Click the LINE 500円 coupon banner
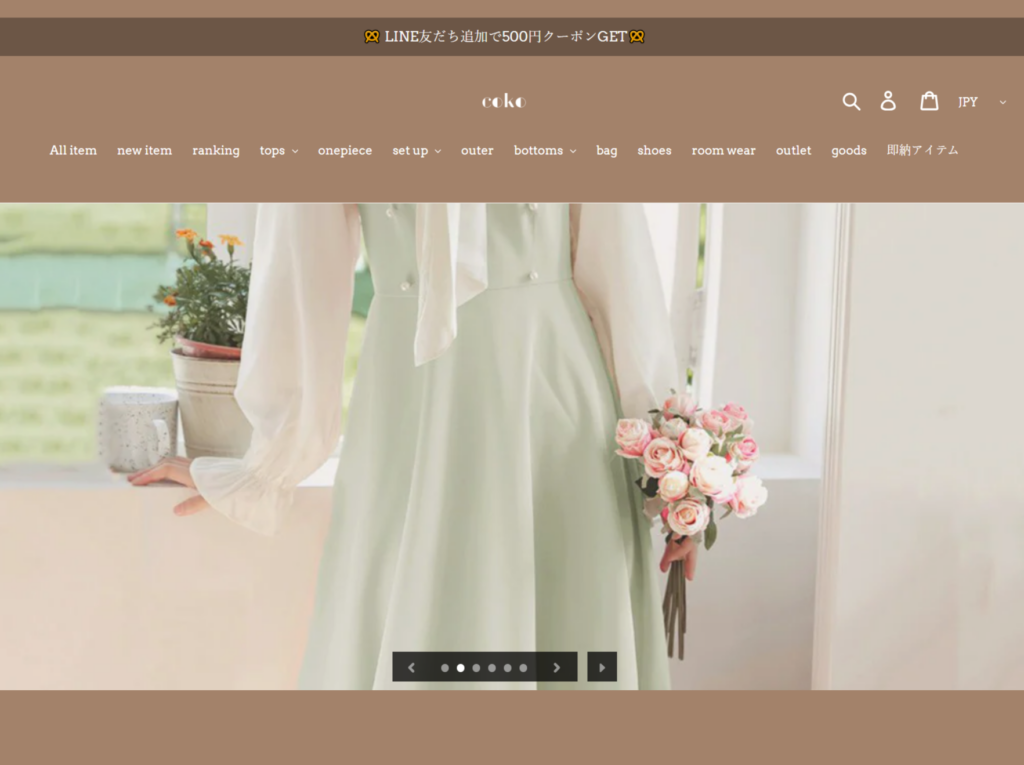Viewport: 1024px width, 765px height. tap(504, 37)
